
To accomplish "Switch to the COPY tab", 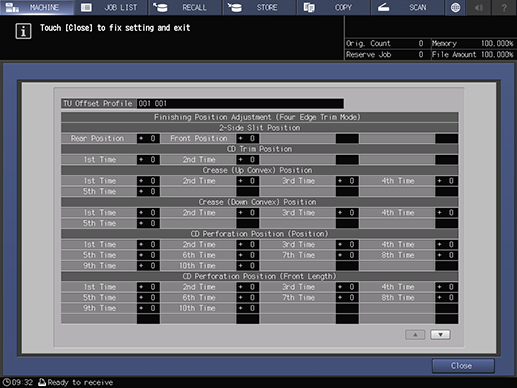I will tap(333, 7).
